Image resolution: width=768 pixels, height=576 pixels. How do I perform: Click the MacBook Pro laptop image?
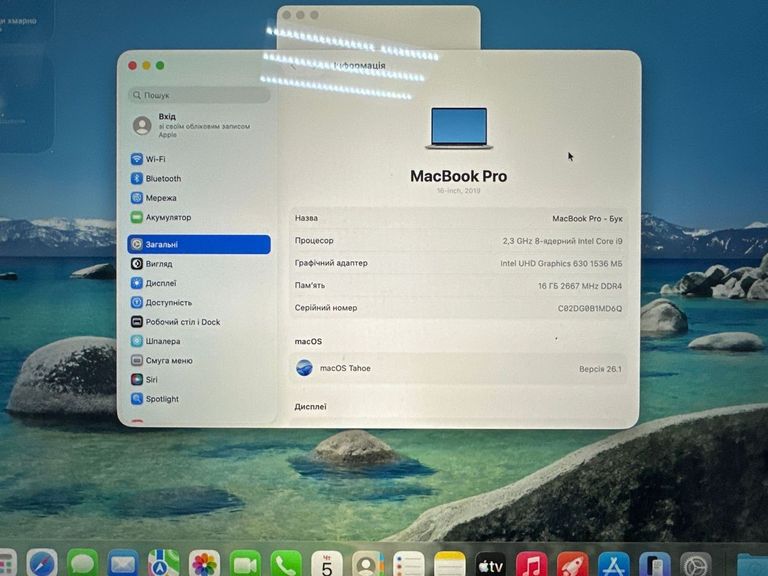pyautogui.click(x=459, y=128)
